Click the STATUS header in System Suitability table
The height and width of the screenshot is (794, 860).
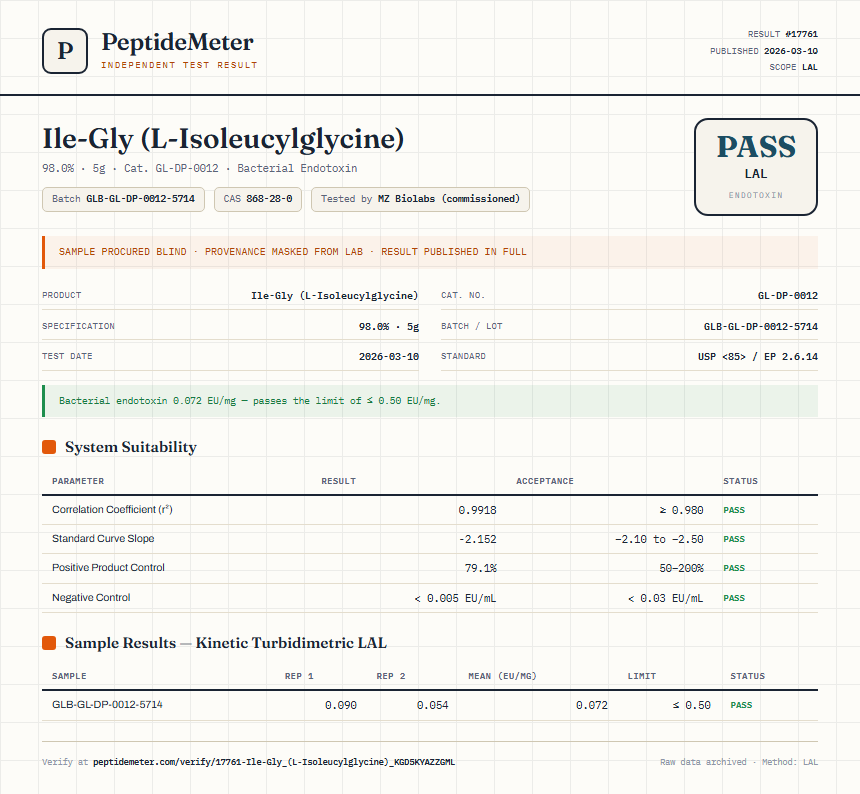pos(740,481)
